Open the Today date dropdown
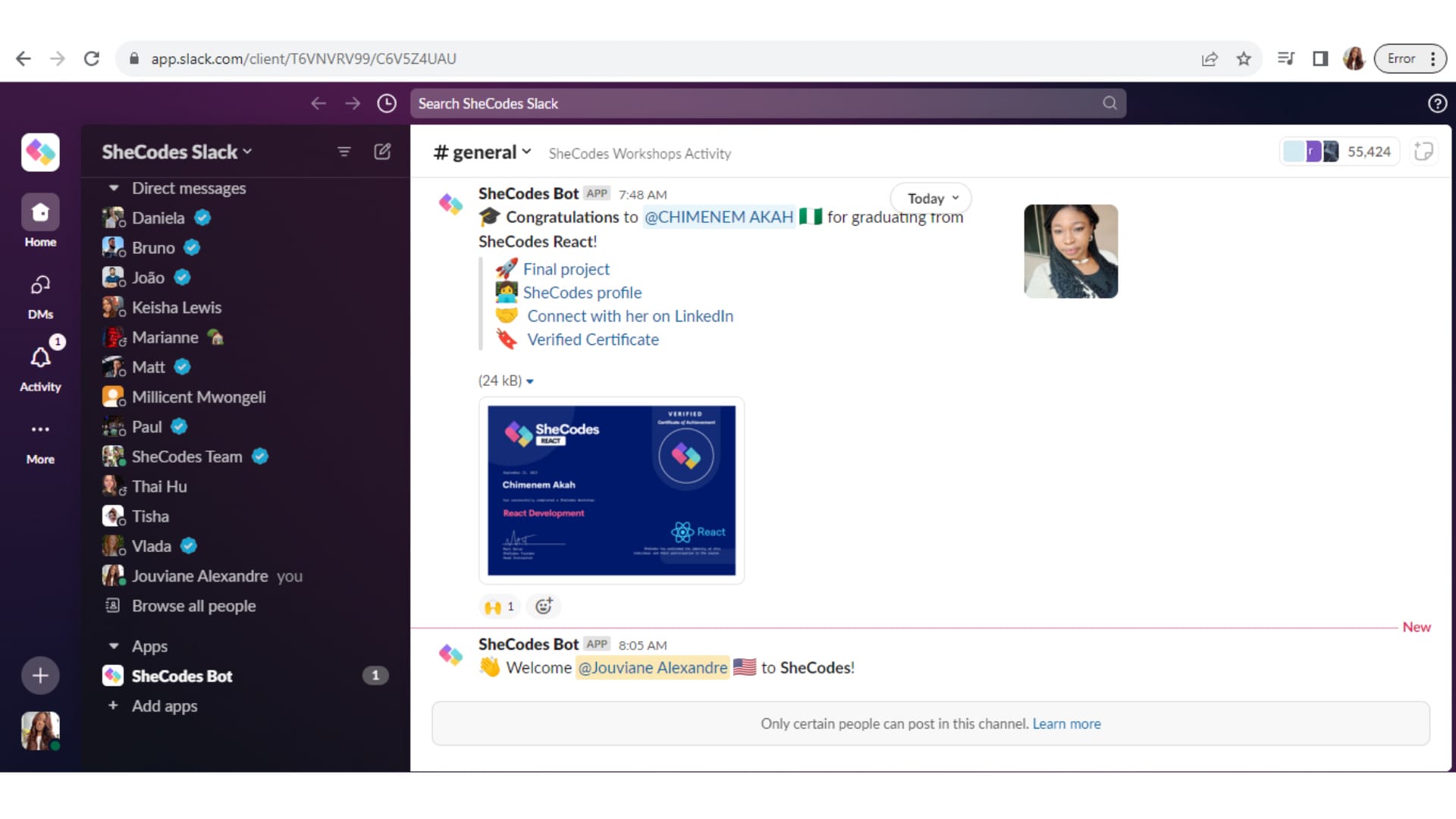This screenshot has width=1456, height=819. click(931, 199)
